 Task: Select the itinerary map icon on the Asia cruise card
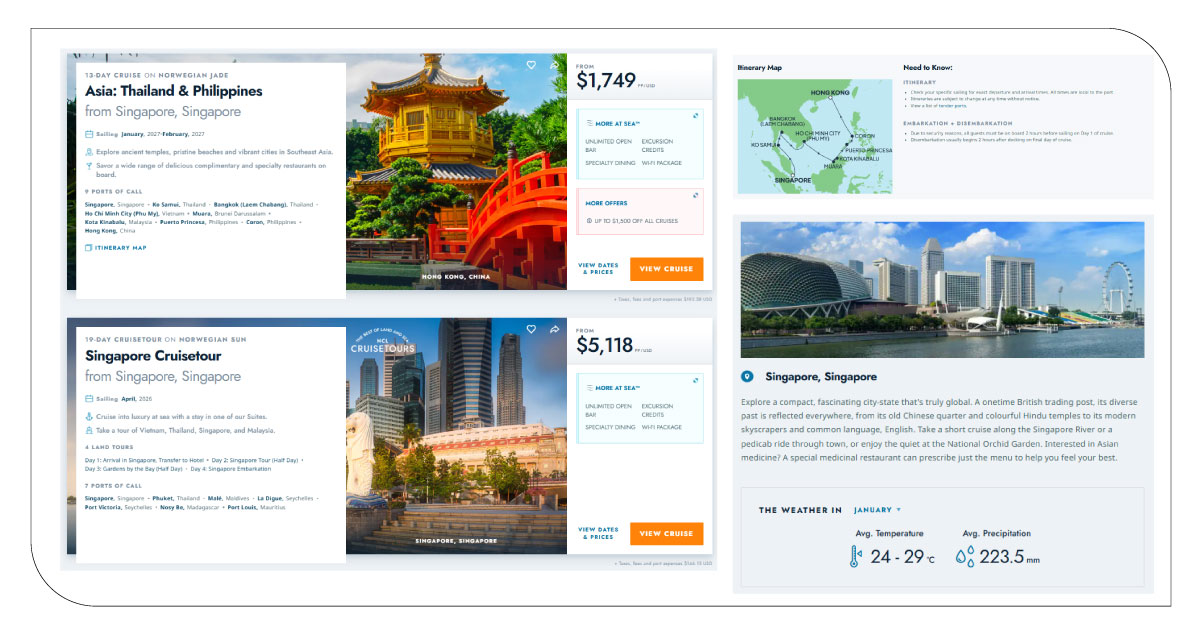coord(87,246)
